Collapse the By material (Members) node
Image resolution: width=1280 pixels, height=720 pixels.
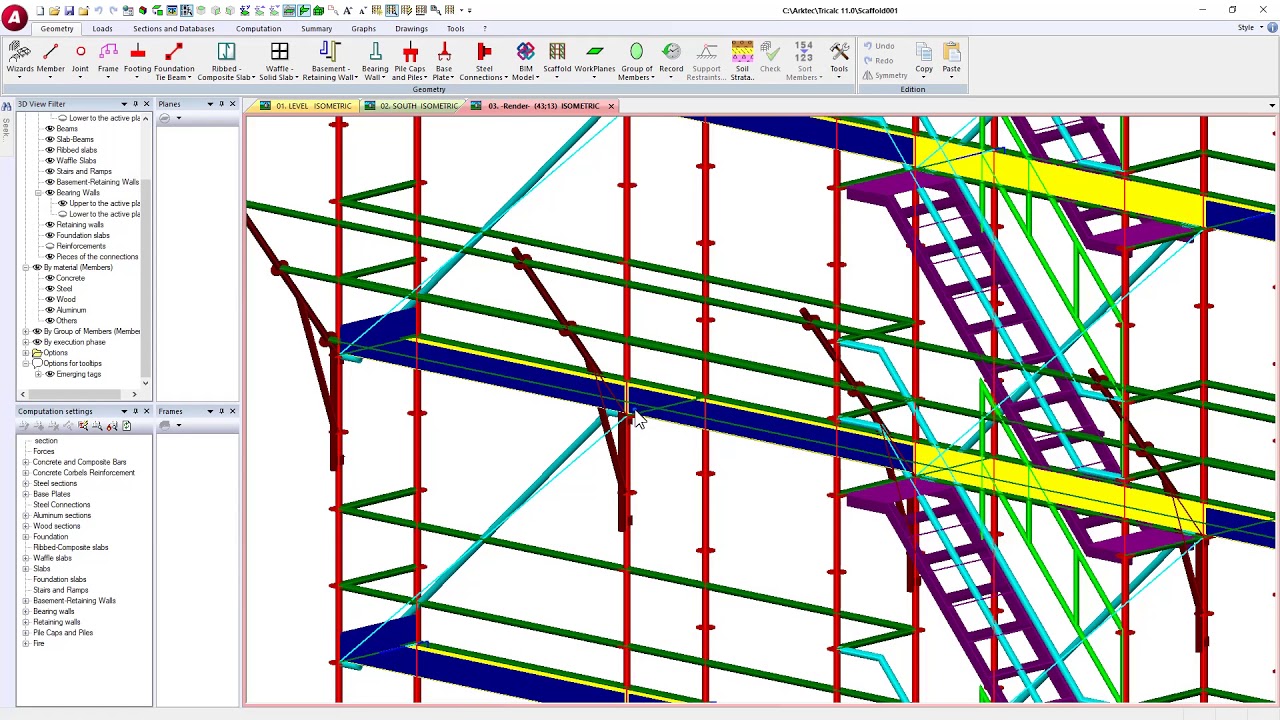point(26,267)
